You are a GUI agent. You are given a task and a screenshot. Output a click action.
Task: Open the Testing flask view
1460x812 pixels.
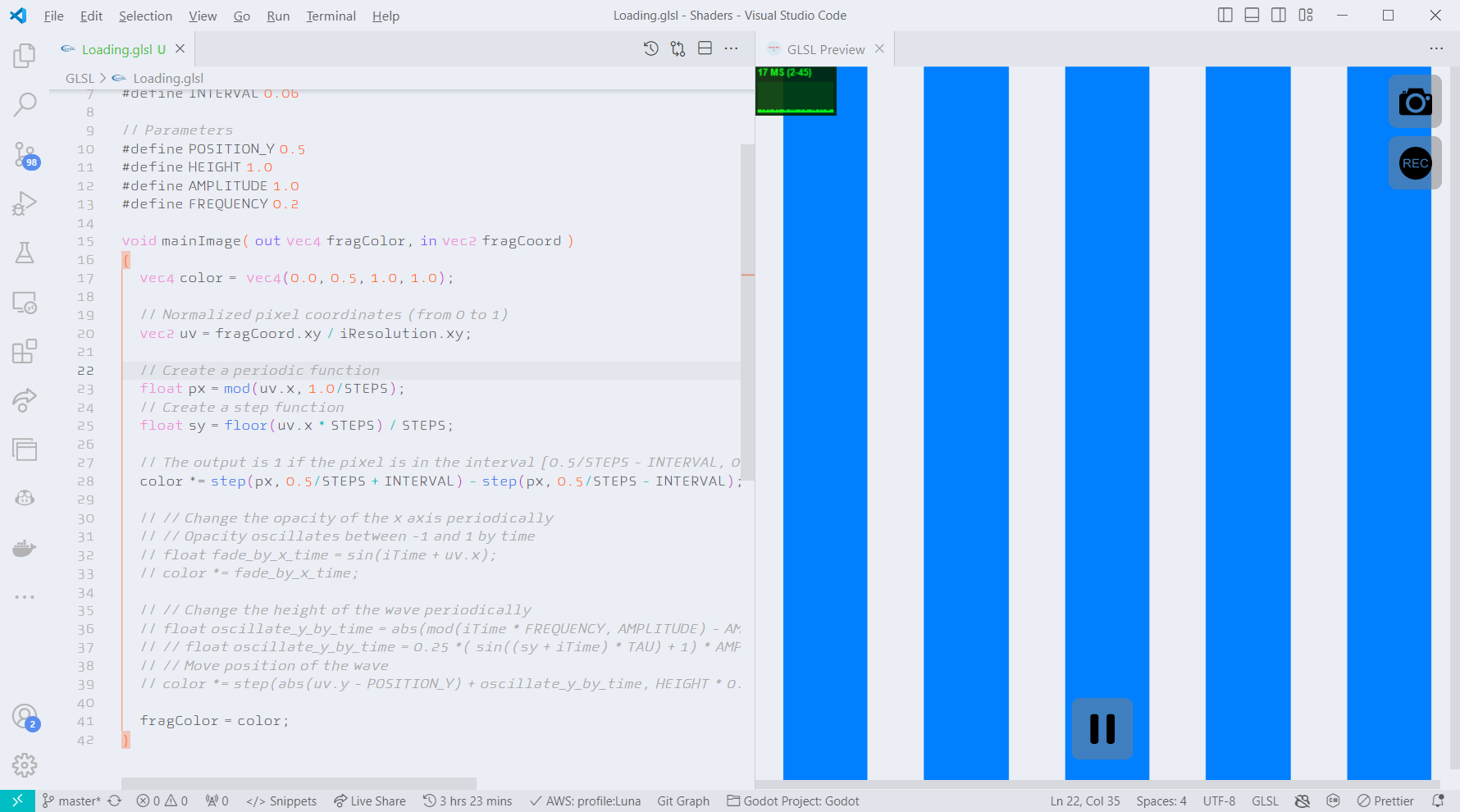[x=25, y=252]
